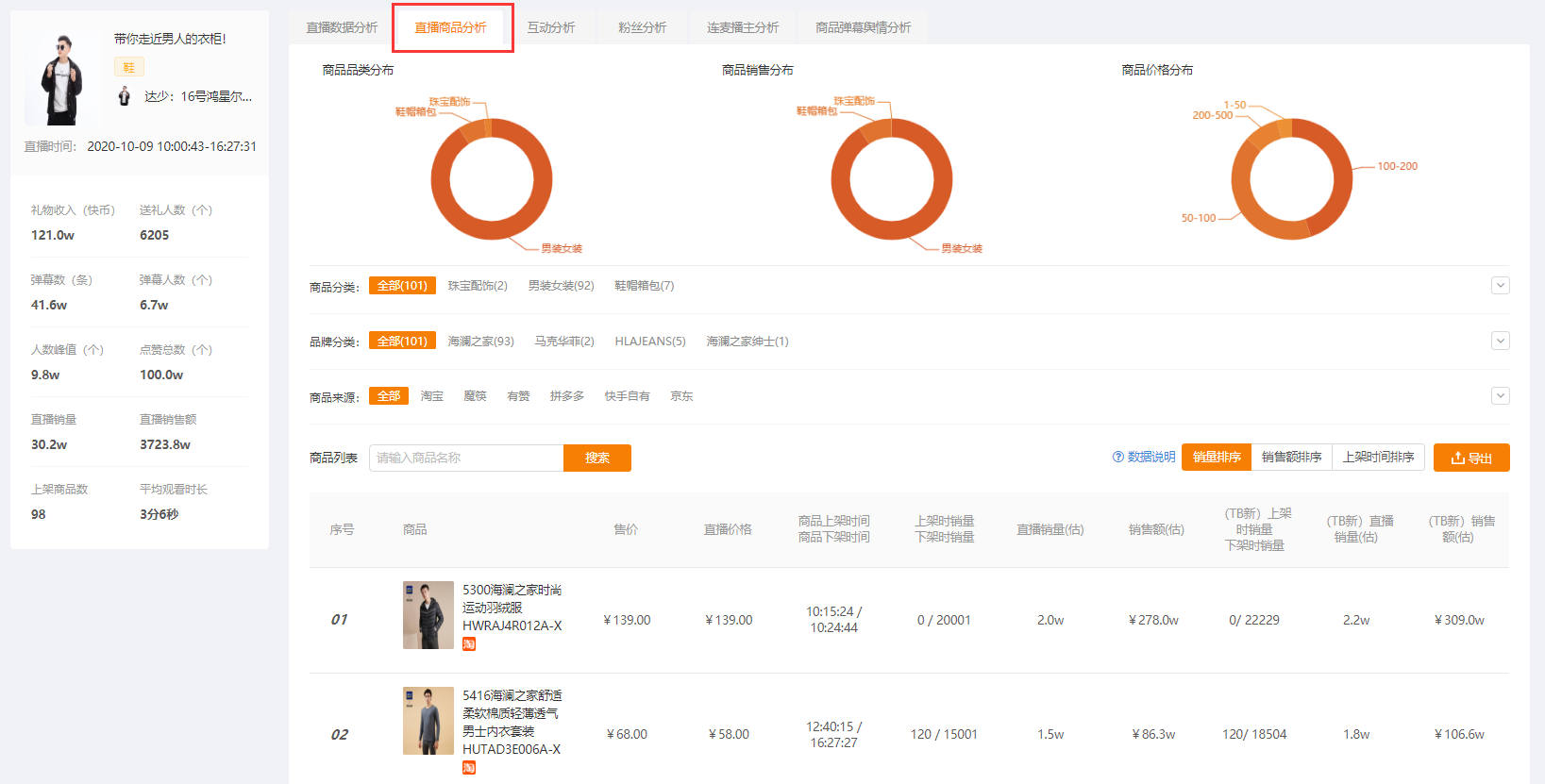Screen dimensions: 1545x784
Task: Open the 5300海澜之家时尚运动羽绒服 product title
Action: [x=512, y=608]
